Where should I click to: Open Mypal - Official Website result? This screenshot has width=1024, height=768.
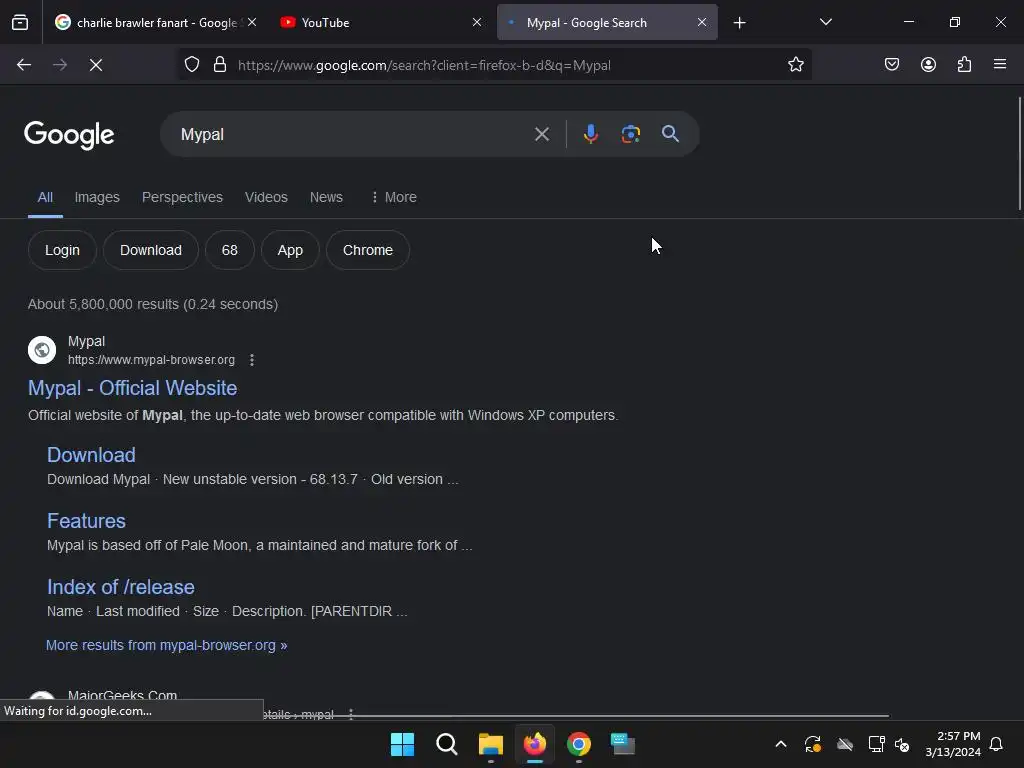click(133, 388)
